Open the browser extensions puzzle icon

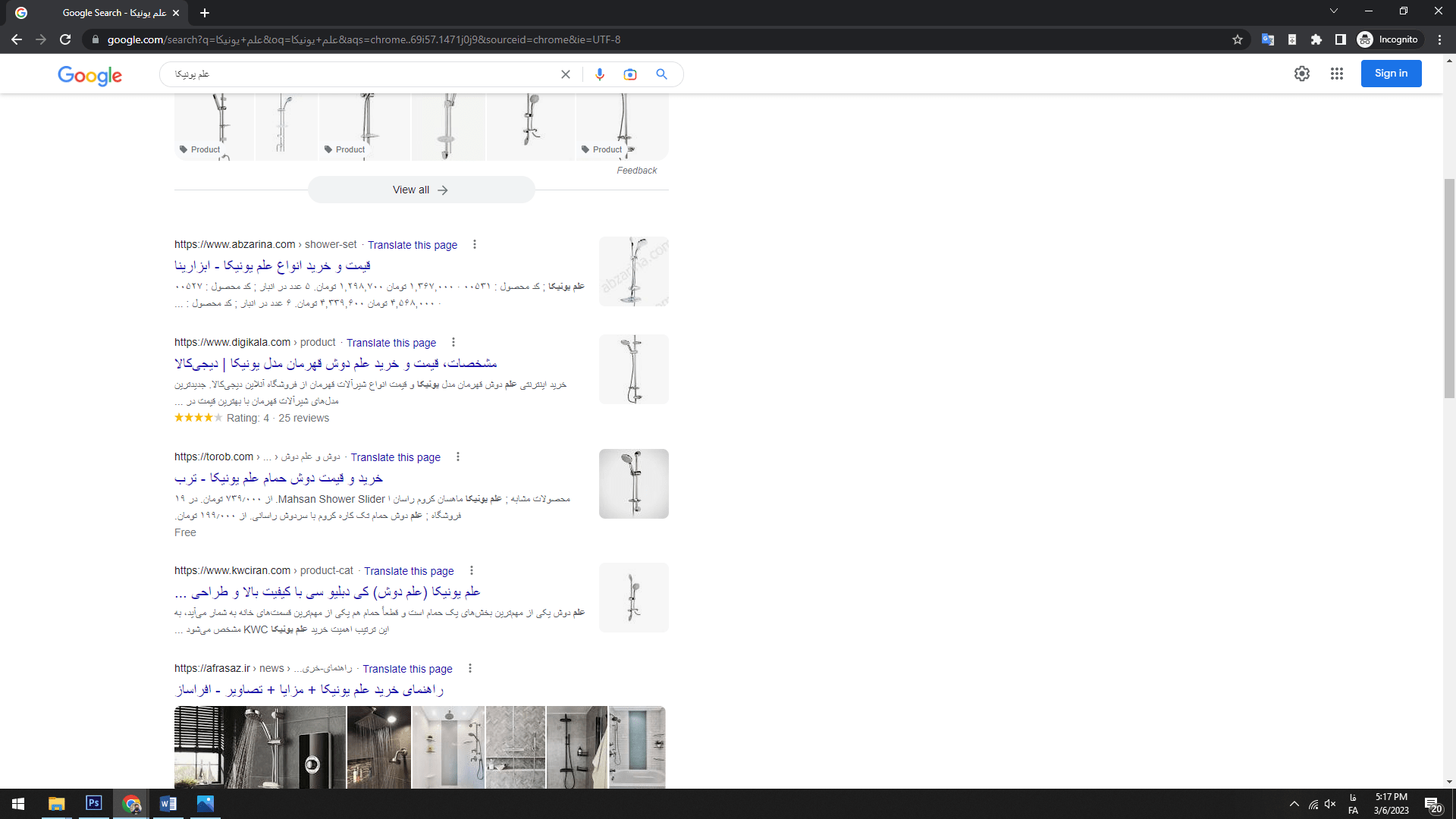click(1316, 39)
